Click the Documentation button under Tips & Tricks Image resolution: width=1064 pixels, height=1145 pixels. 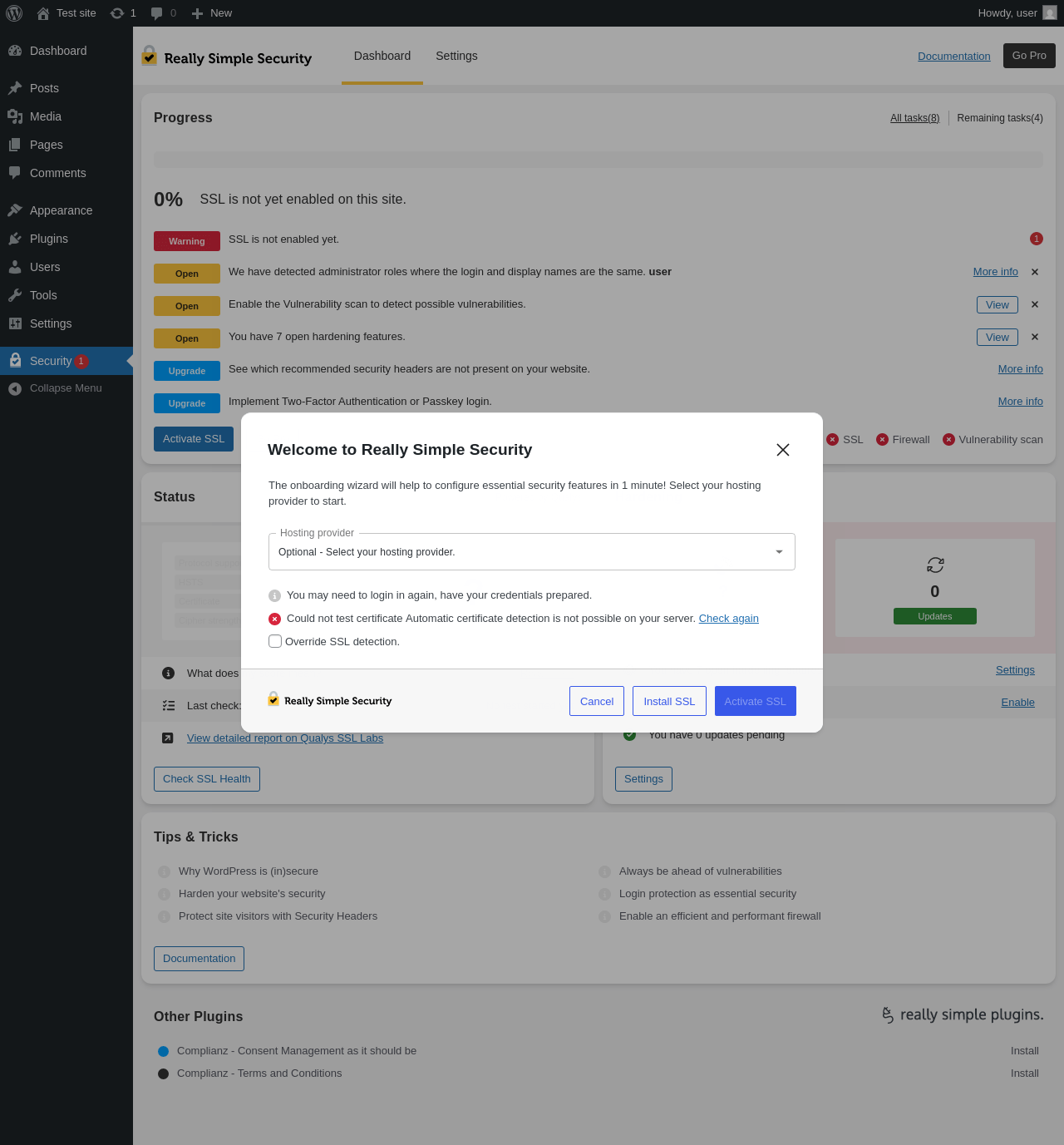[x=199, y=959]
